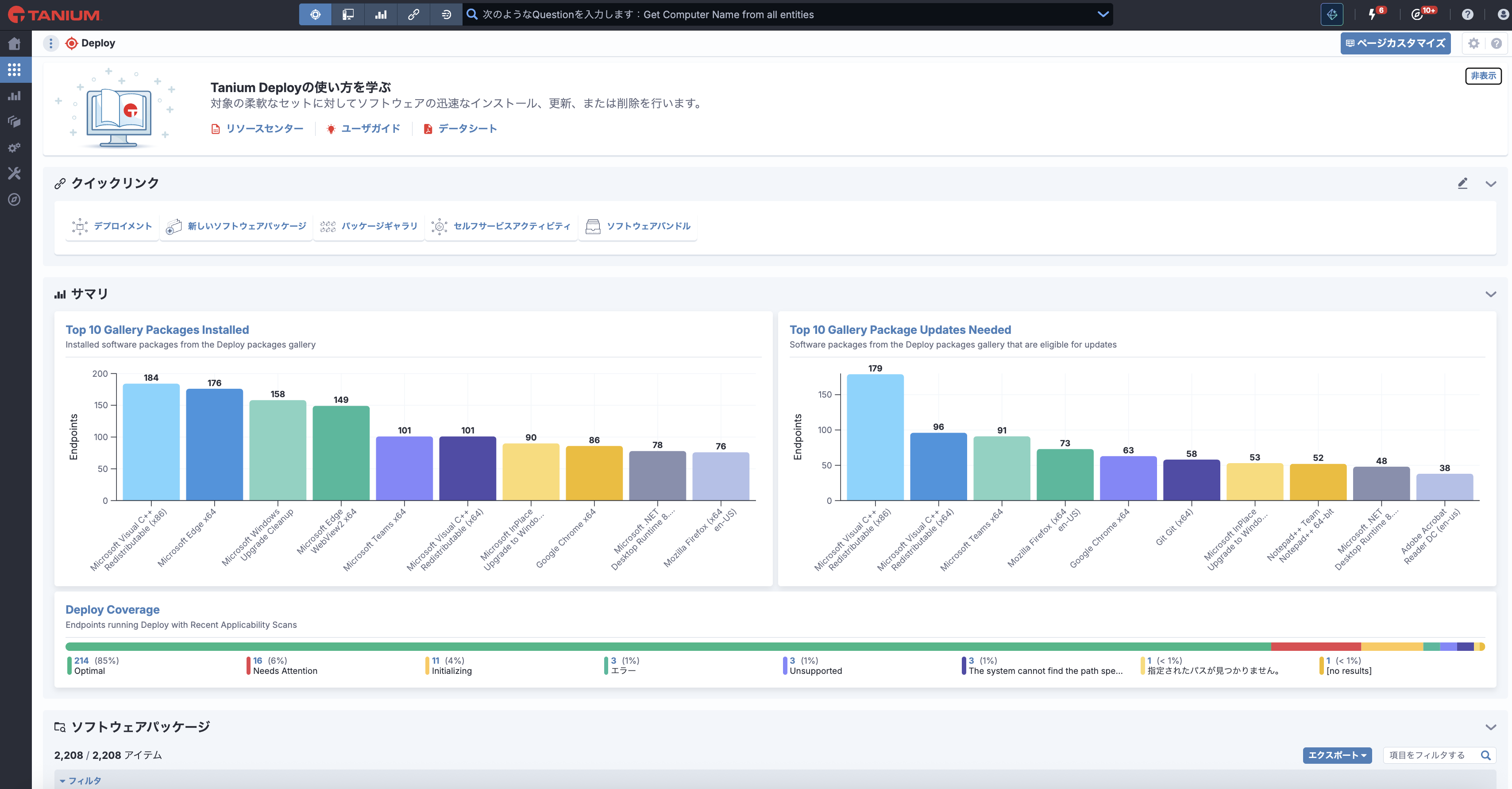Open the question bar dropdown arrow
Screen dimensions: 1512x789
(x=1103, y=15)
